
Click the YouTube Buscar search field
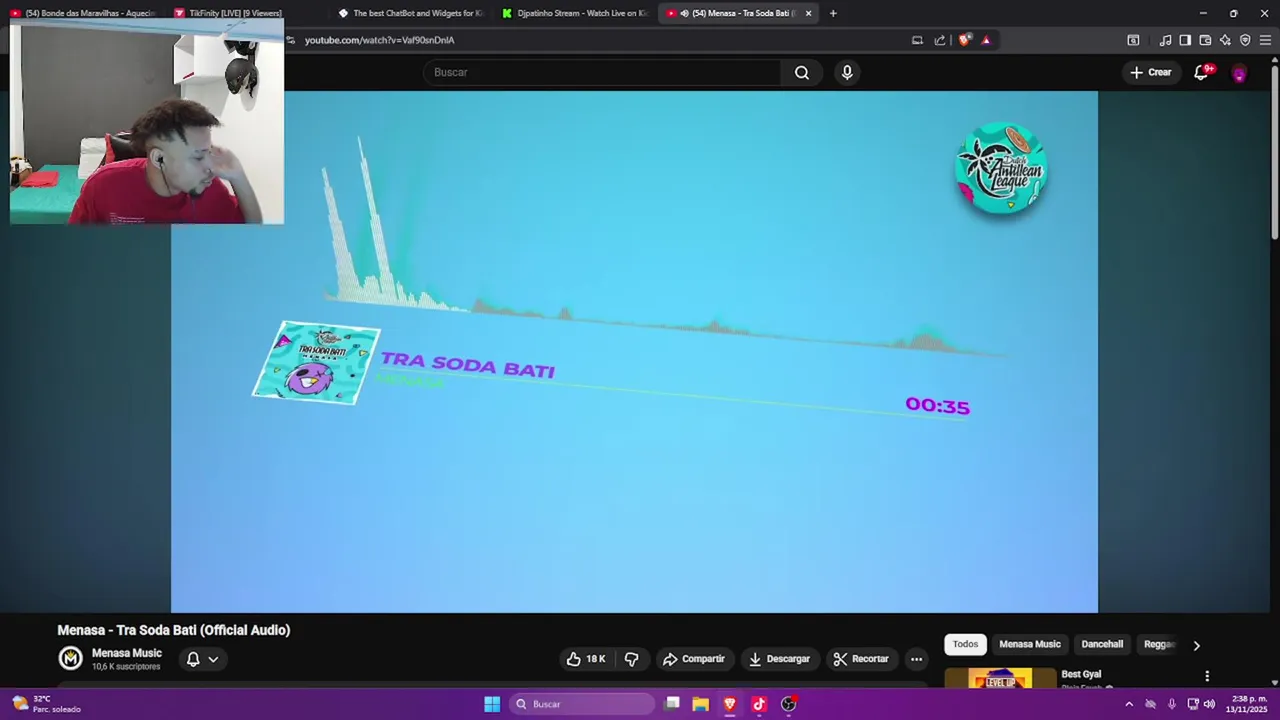point(602,72)
